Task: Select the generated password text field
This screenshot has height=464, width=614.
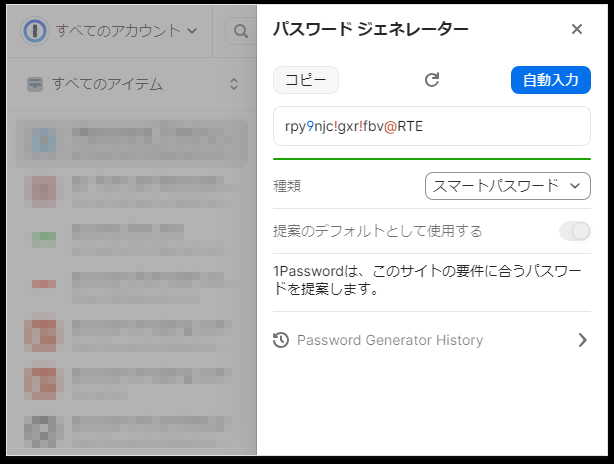Action: 432,126
